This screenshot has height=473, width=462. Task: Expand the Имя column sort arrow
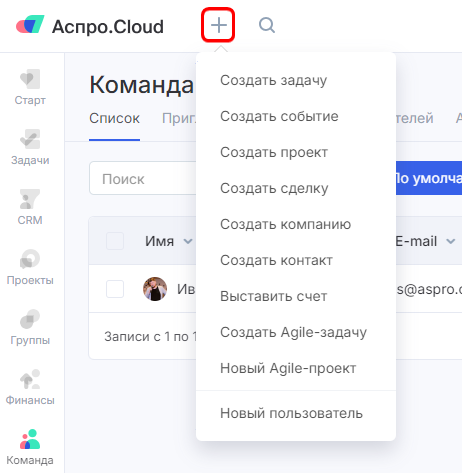coord(188,241)
